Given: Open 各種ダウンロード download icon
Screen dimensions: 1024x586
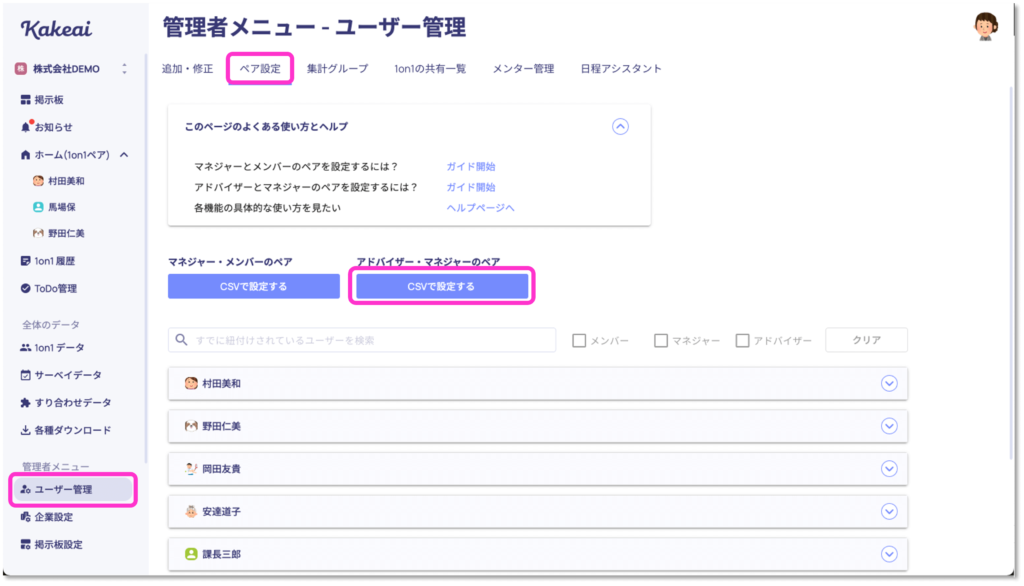Looking at the screenshot, I should pos(25,430).
